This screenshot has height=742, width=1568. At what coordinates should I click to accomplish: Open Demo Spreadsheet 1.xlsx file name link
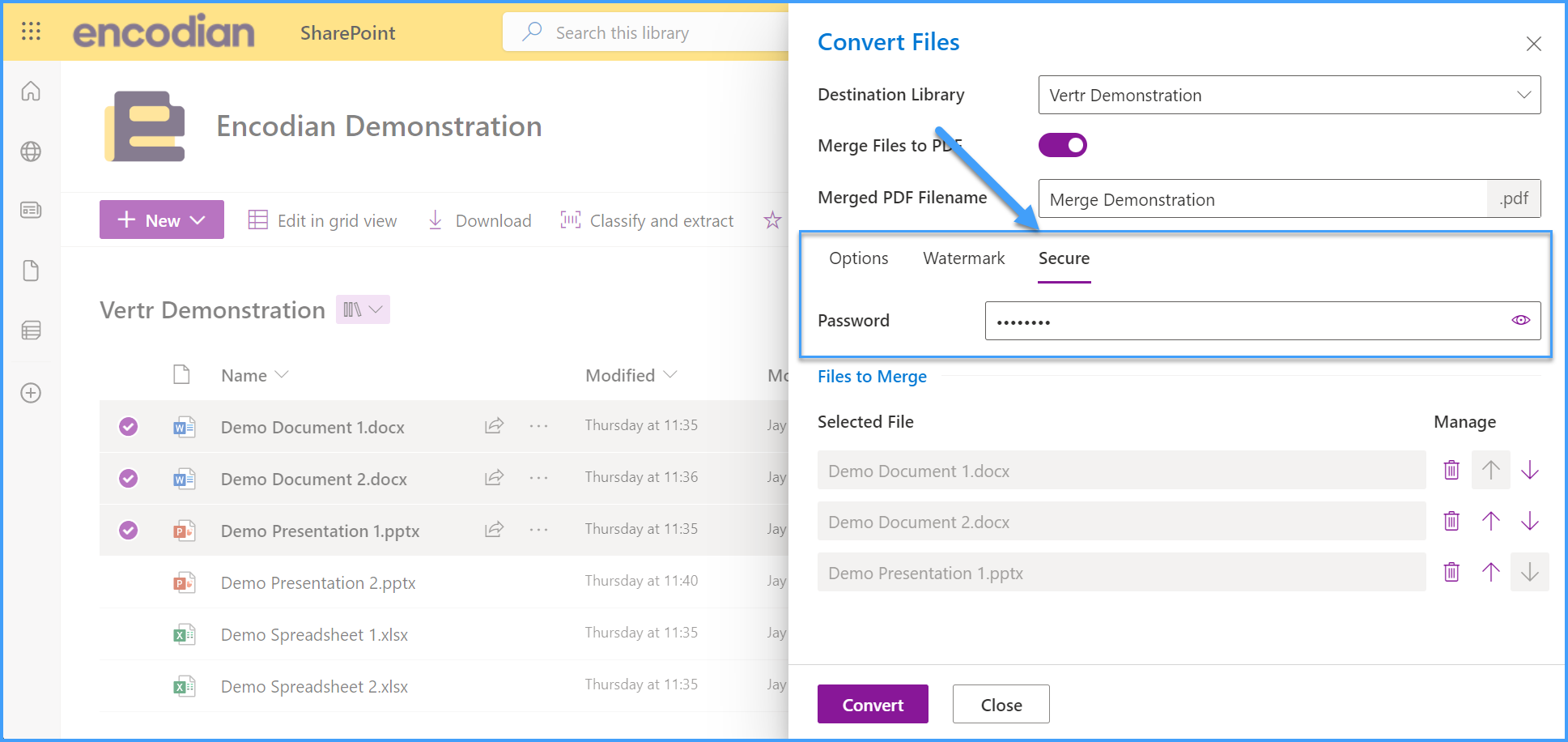point(314,634)
